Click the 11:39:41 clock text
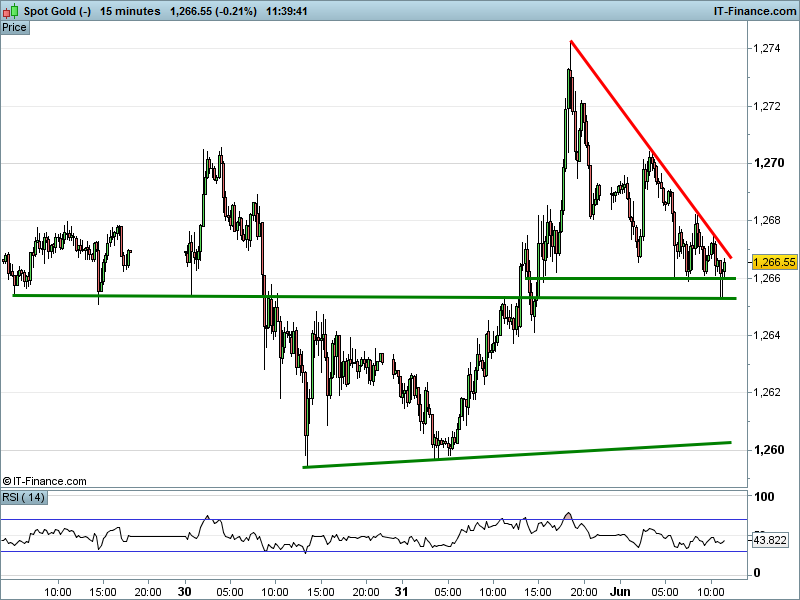The image size is (800, 600). tap(287, 11)
